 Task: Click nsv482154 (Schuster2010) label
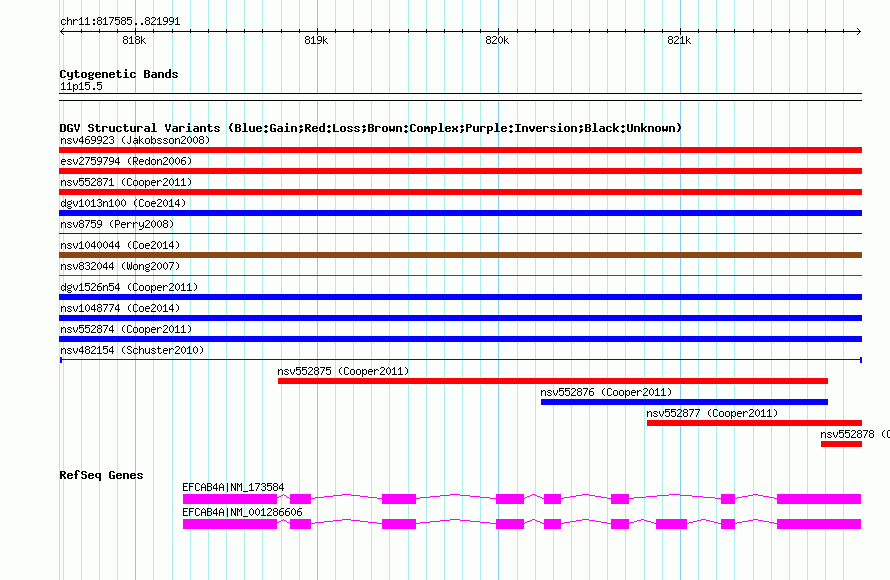(x=132, y=350)
